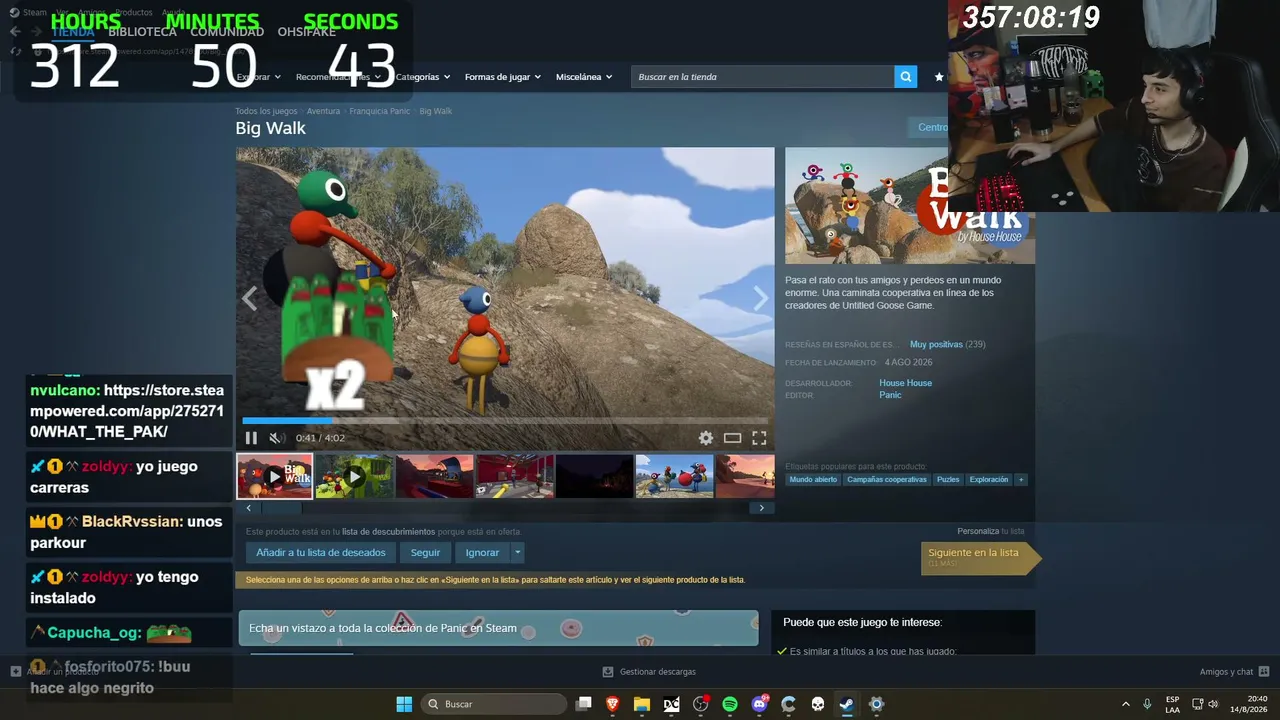Open the House House developer link
Viewport: 1280px width, 720px height.
click(x=905, y=383)
